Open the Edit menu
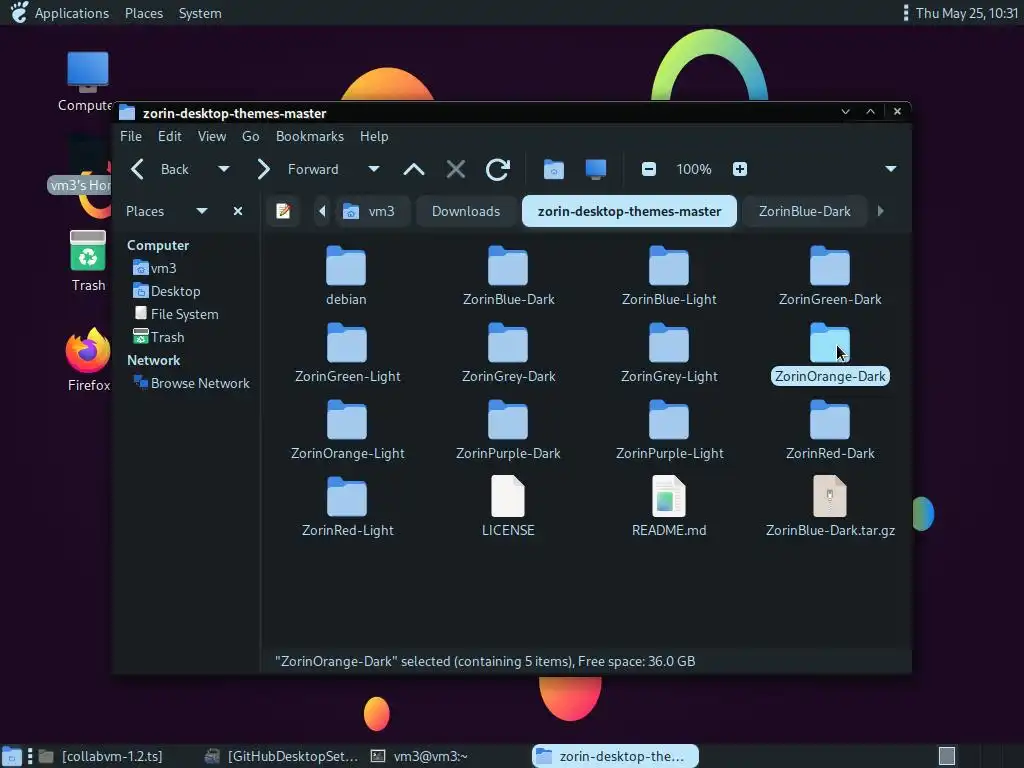1024x768 pixels. point(169,136)
